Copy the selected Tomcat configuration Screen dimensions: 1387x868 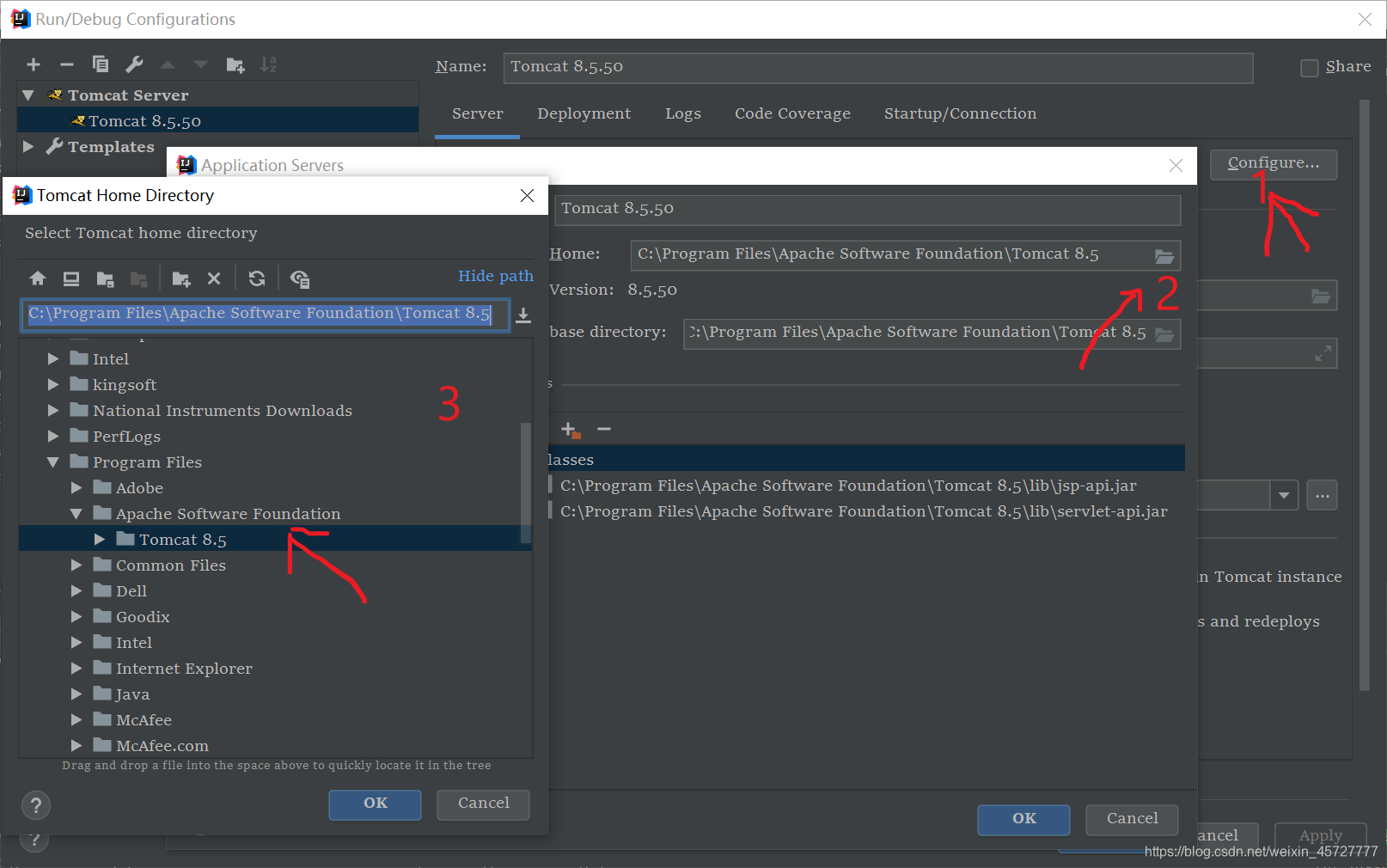(100, 64)
